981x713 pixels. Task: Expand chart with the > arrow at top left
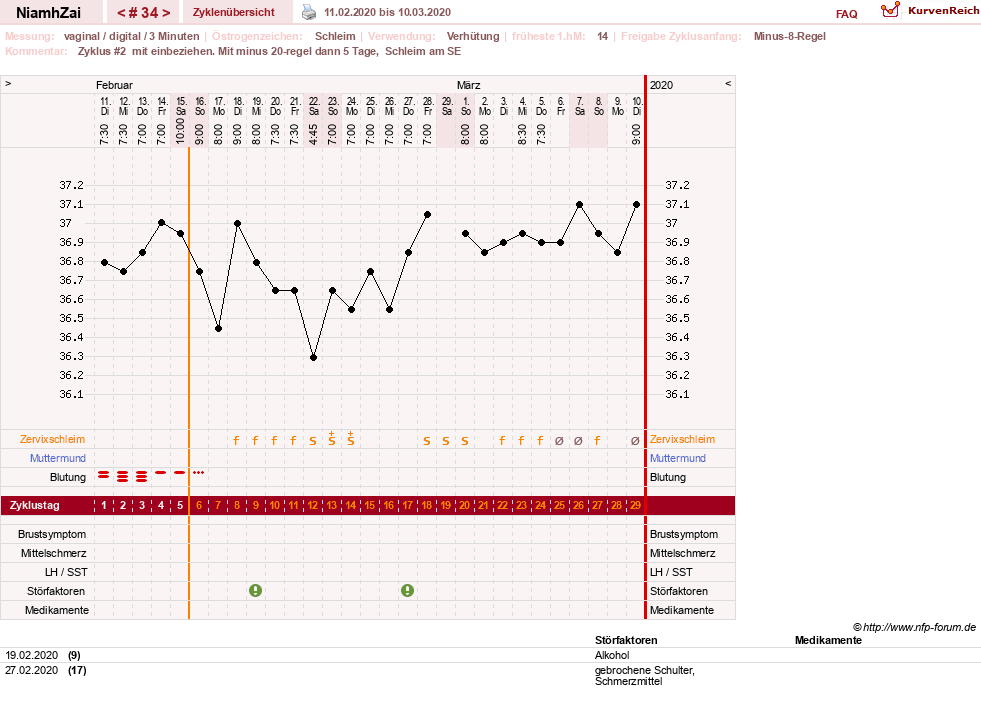(x=8, y=83)
